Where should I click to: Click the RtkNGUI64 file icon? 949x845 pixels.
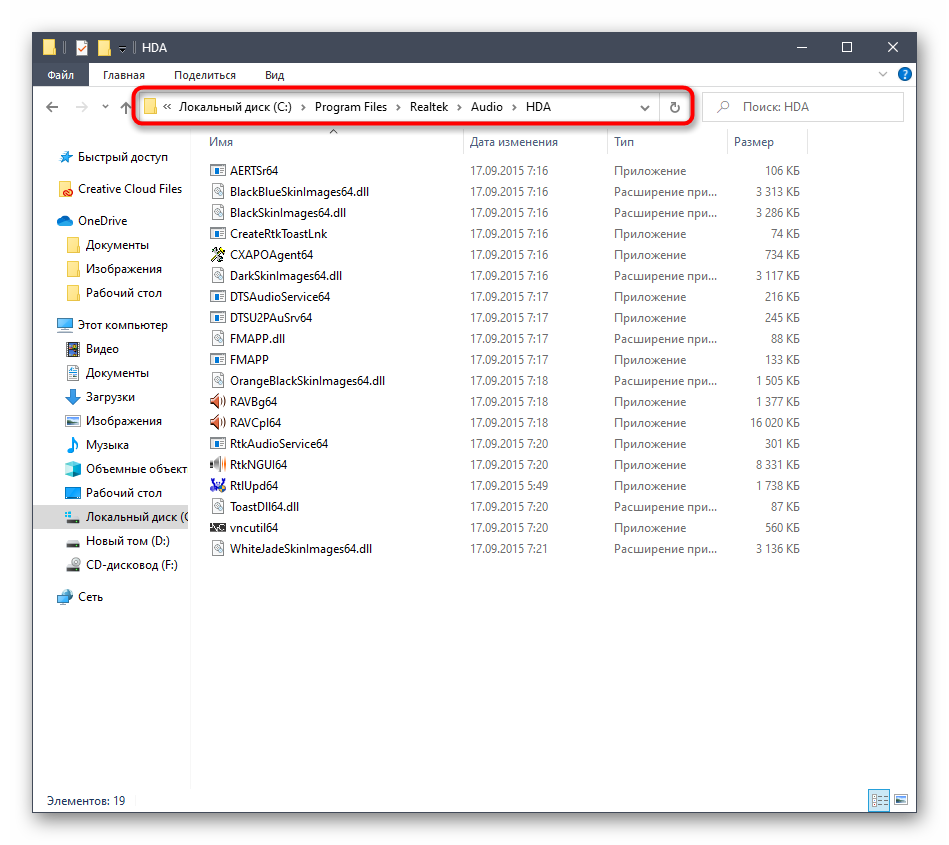[x=218, y=465]
